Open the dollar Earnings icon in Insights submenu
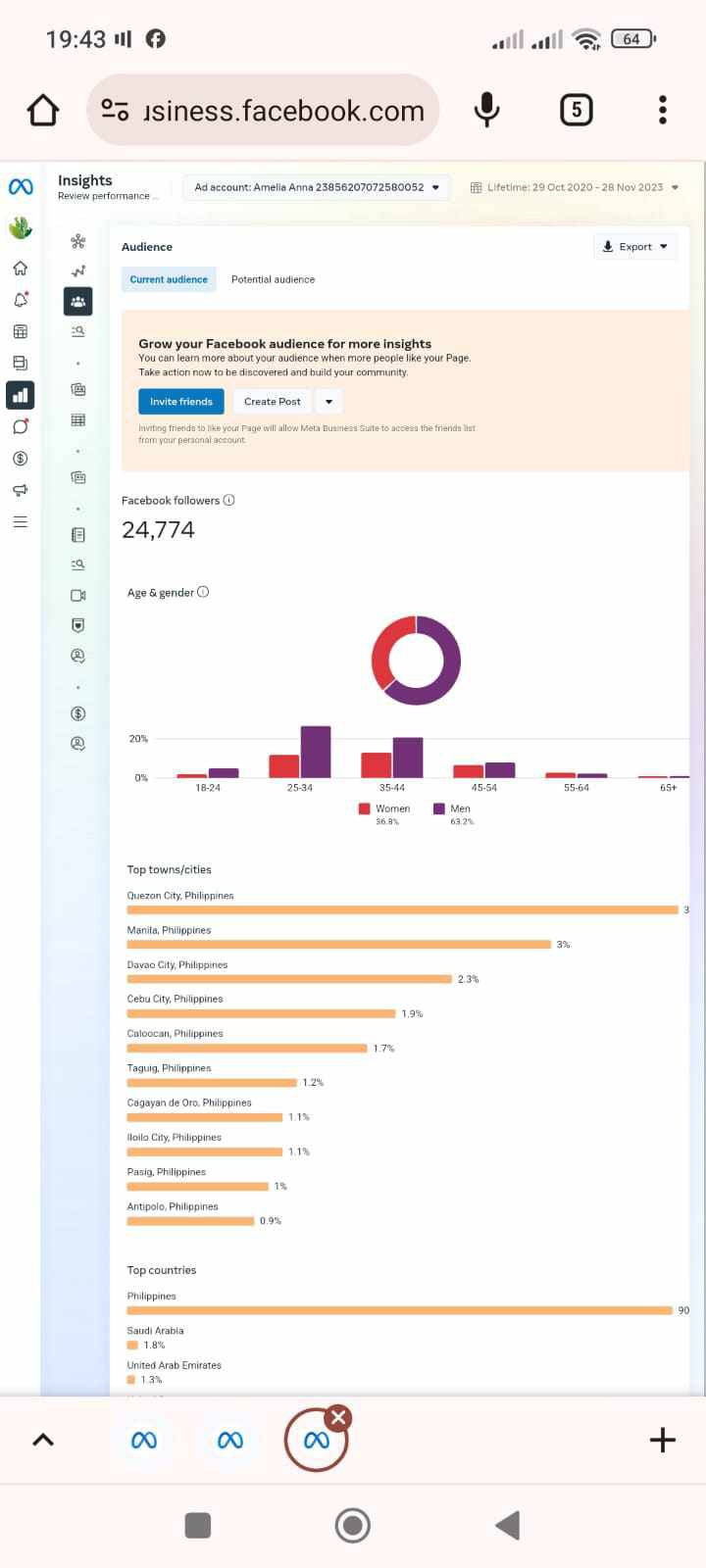706x1568 pixels. [x=78, y=713]
